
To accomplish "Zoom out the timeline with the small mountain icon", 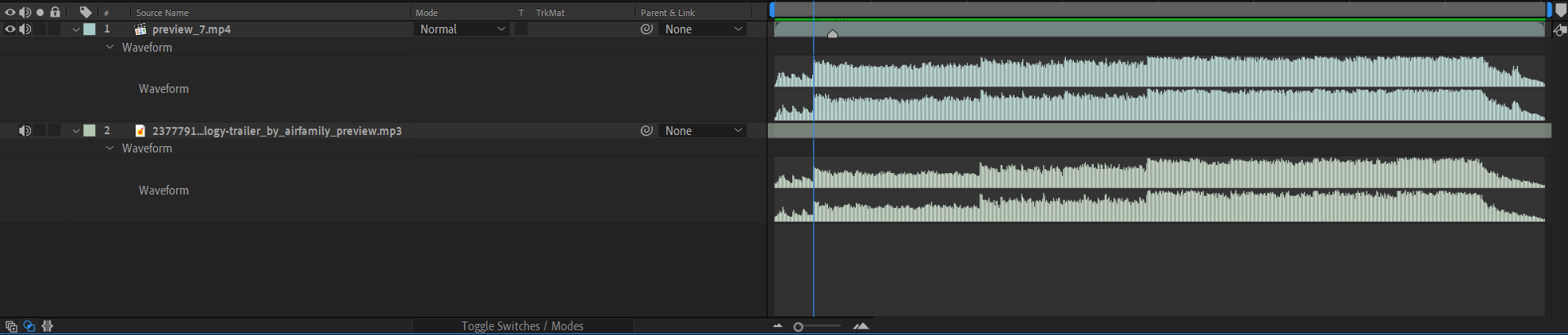I will [777, 325].
